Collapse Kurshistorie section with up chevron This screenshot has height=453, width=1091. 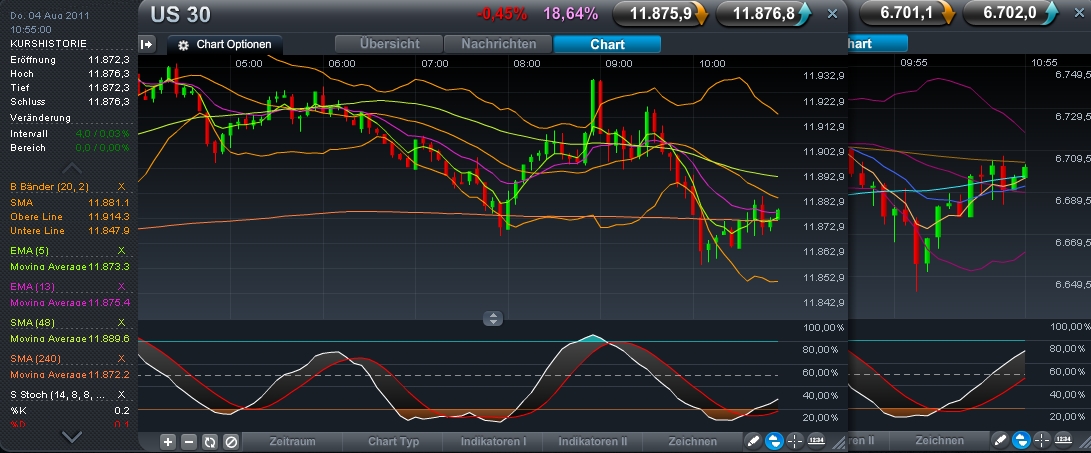72,168
